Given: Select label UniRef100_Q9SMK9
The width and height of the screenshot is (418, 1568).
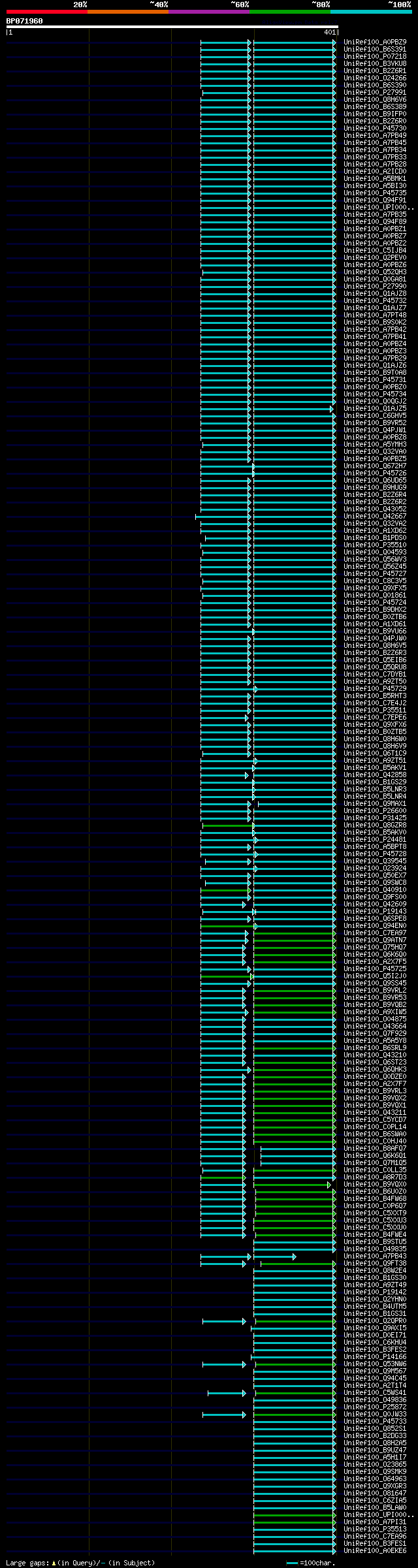Looking at the screenshot, I should pos(375,1471).
